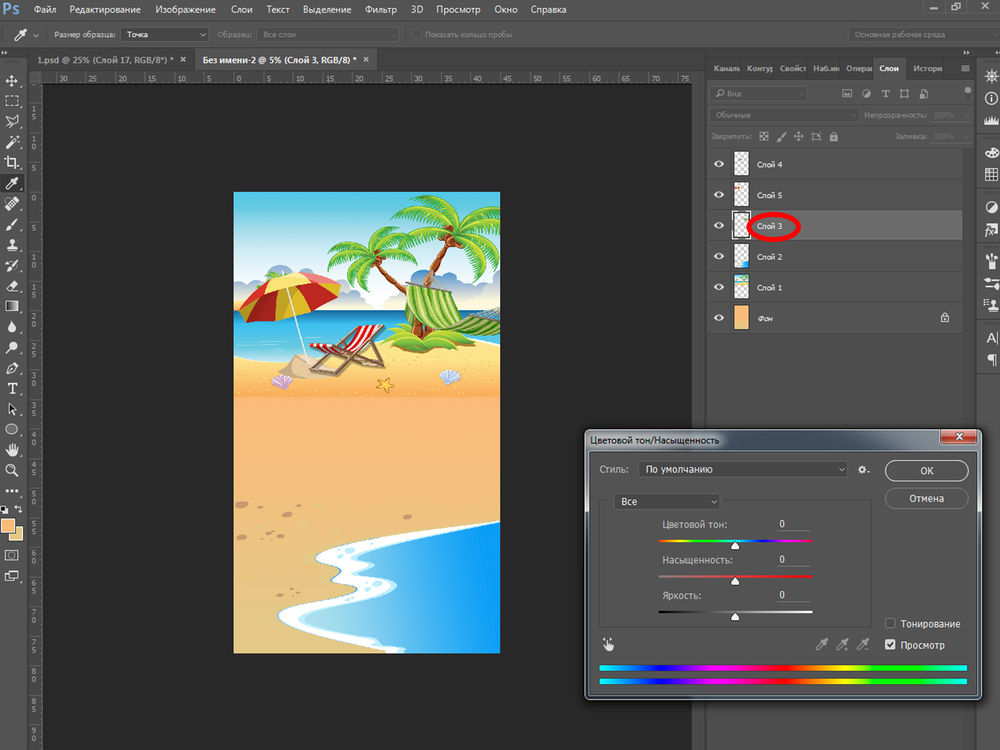Click the on-image adjustment hand icon
Viewport: 1000px width, 750px height.
tap(609, 645)
